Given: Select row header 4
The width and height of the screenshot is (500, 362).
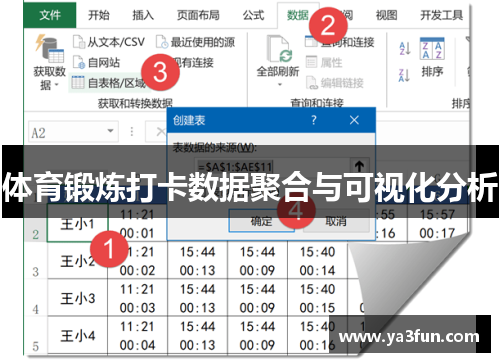Looking at the screenshot, I should point(36,298).
